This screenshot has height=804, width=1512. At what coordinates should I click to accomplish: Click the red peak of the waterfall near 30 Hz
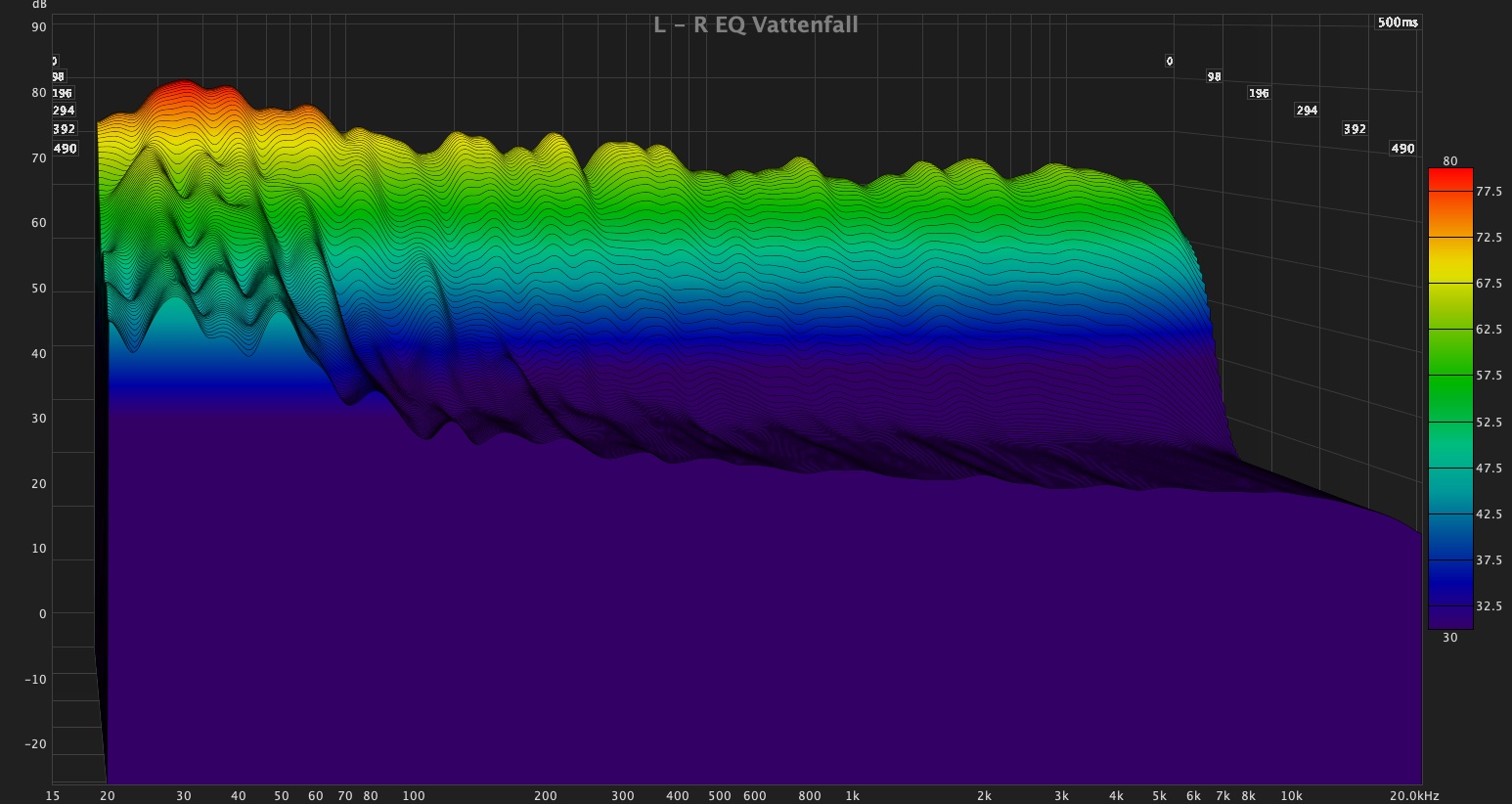(x=183, y=86)
